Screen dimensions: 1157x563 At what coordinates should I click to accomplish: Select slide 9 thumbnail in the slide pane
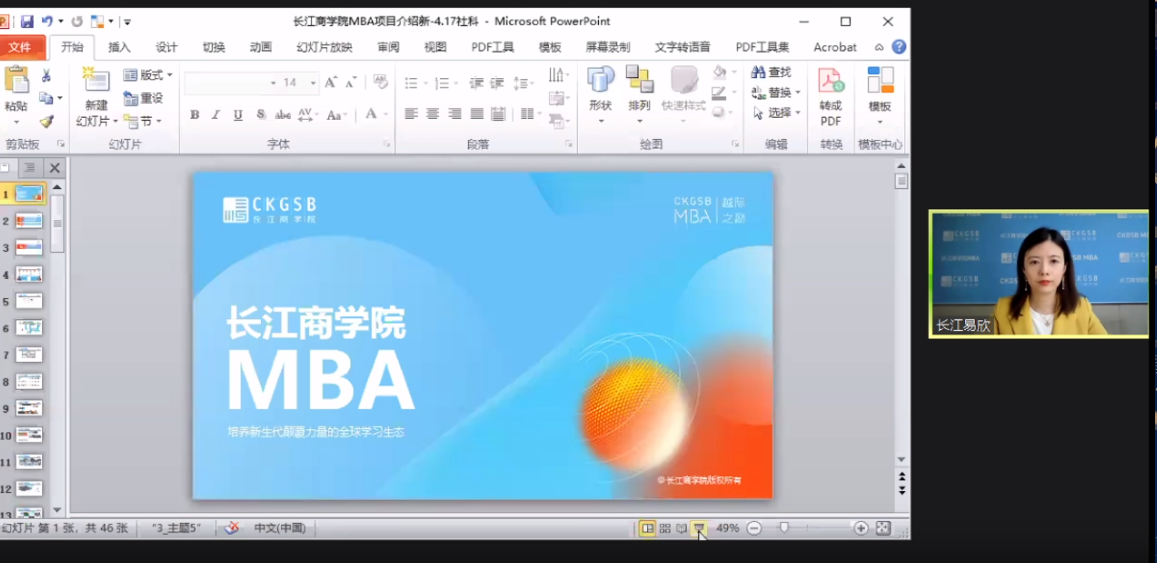point(30,408)
